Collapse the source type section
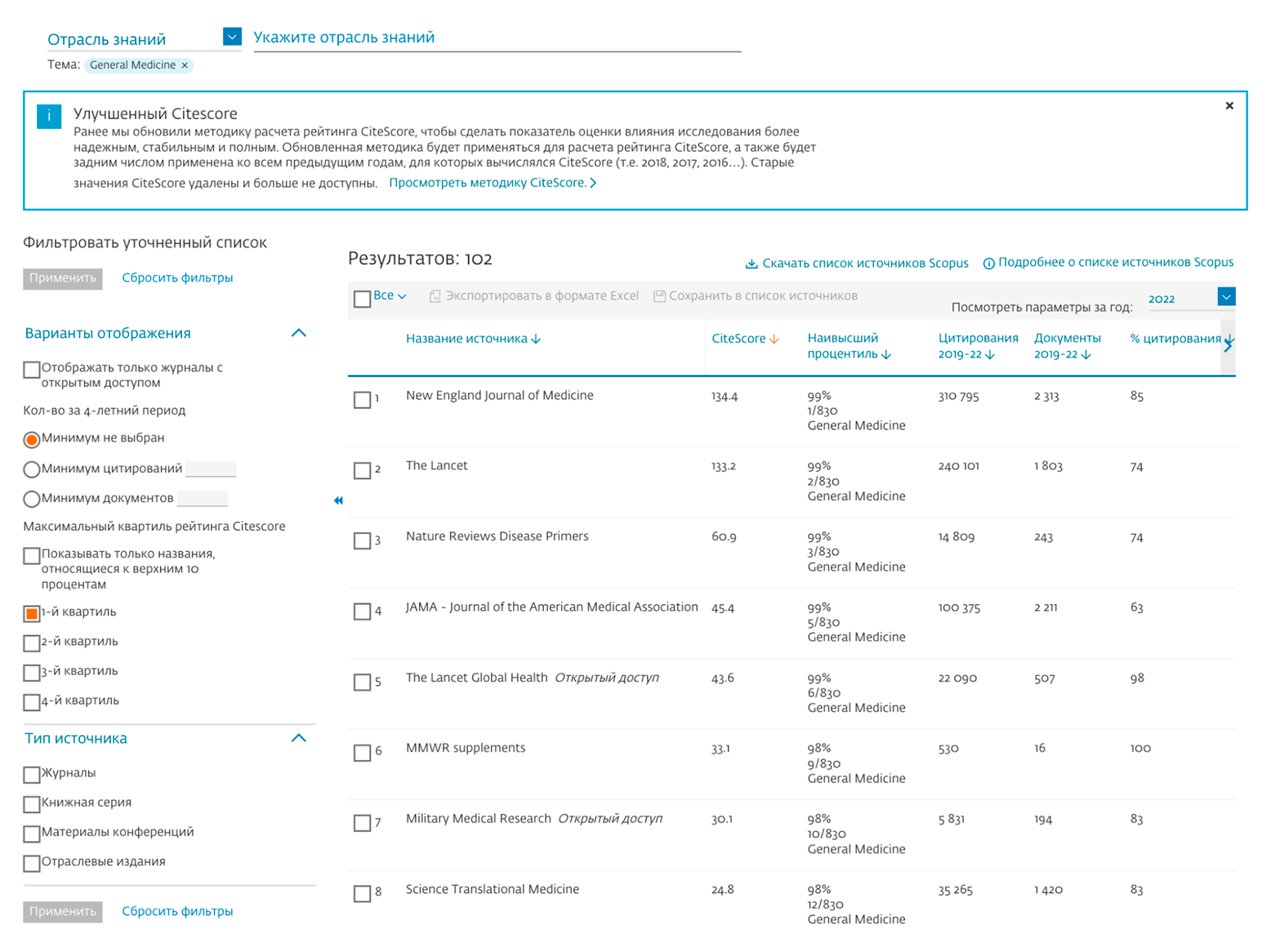The image size is (1271, 952). pyautogui.click(x=299, y=738)
